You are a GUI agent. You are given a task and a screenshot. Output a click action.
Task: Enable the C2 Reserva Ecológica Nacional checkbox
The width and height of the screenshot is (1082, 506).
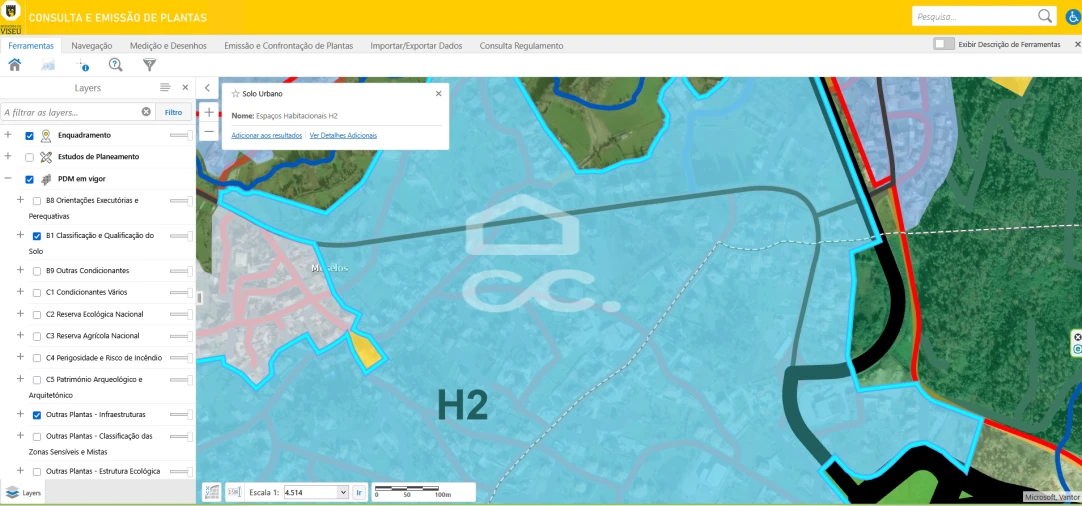click(37, 314)
